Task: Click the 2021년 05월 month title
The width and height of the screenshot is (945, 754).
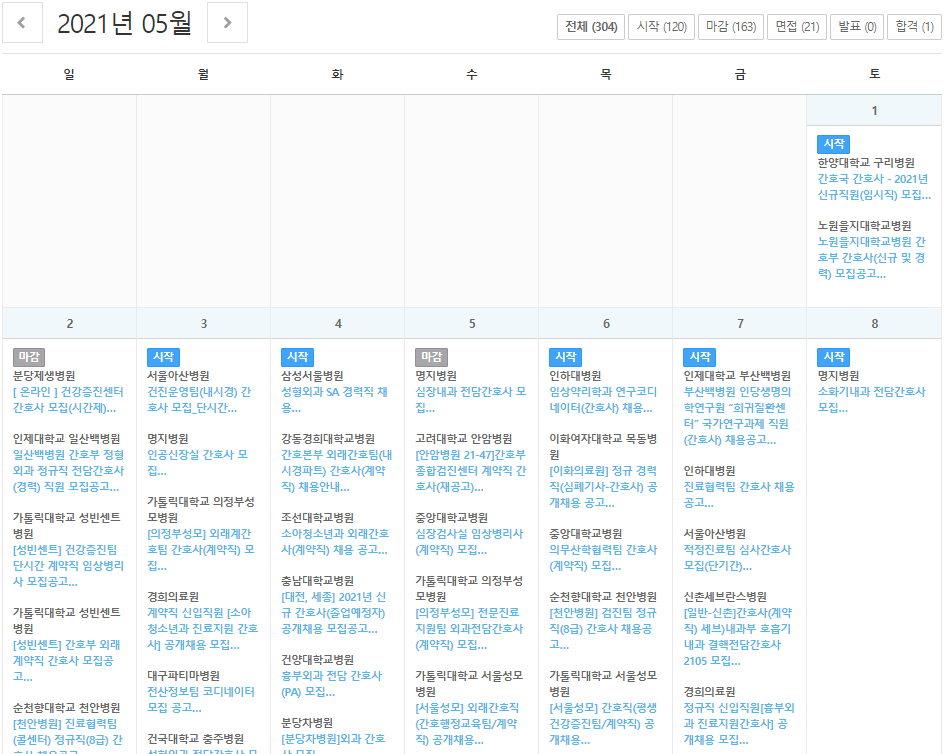Action: (125, 24)
